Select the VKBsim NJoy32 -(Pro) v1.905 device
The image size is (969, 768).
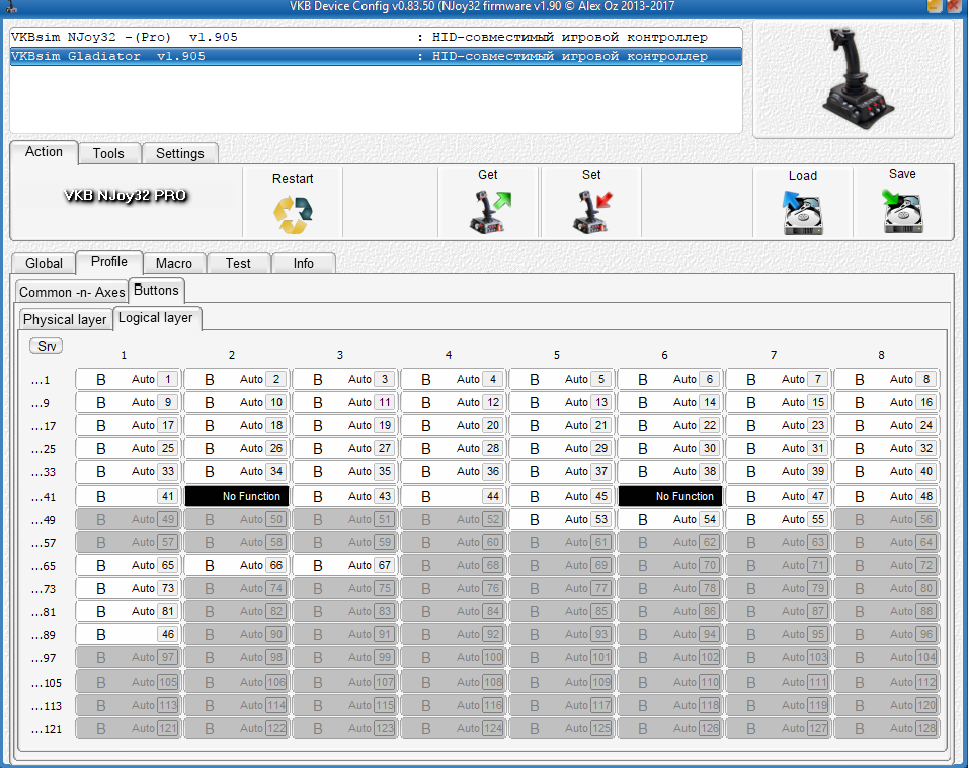tap(376, 37)
